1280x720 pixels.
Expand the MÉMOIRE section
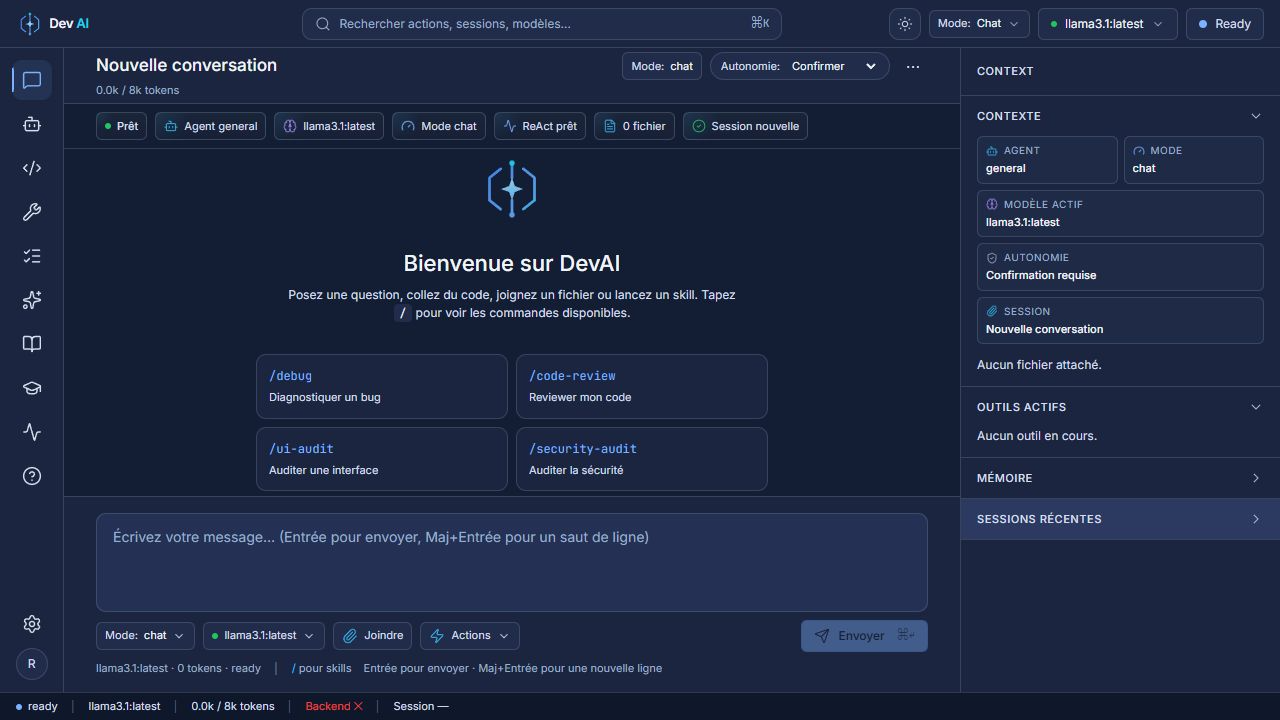(x=1120, y=478)
